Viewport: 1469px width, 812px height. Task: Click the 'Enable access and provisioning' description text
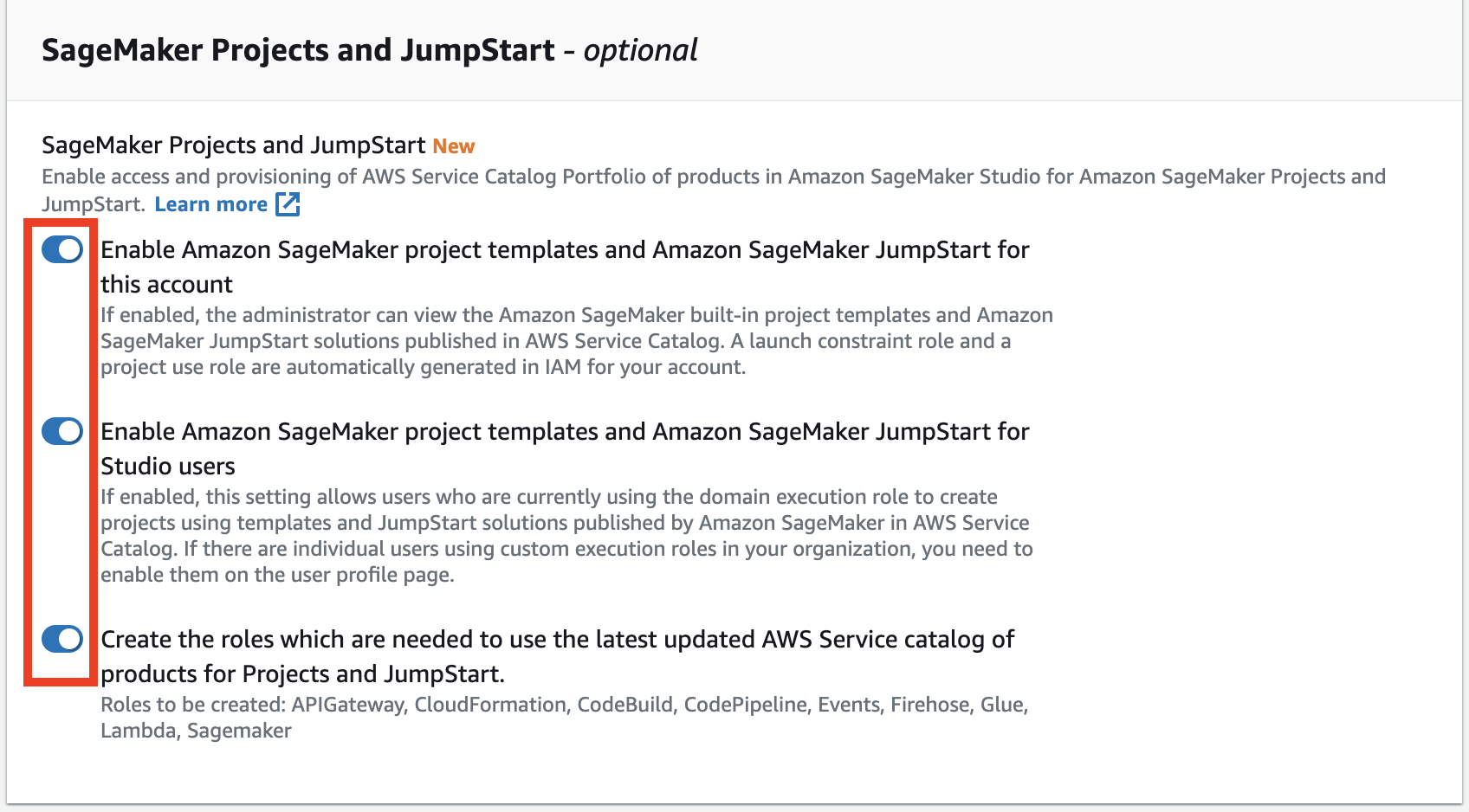[714, 190]
